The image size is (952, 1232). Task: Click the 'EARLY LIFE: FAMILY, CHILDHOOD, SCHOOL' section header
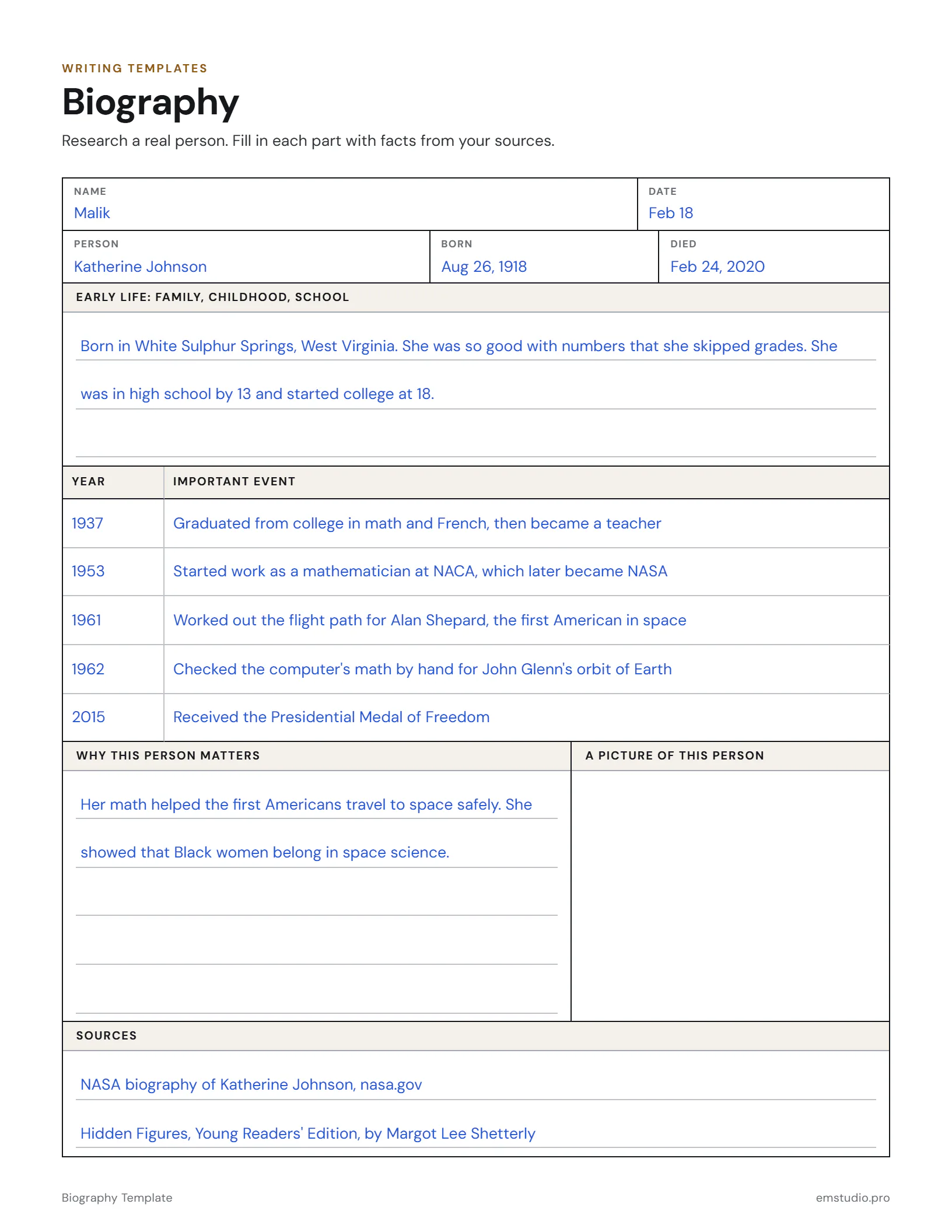(x=476, y=297)
